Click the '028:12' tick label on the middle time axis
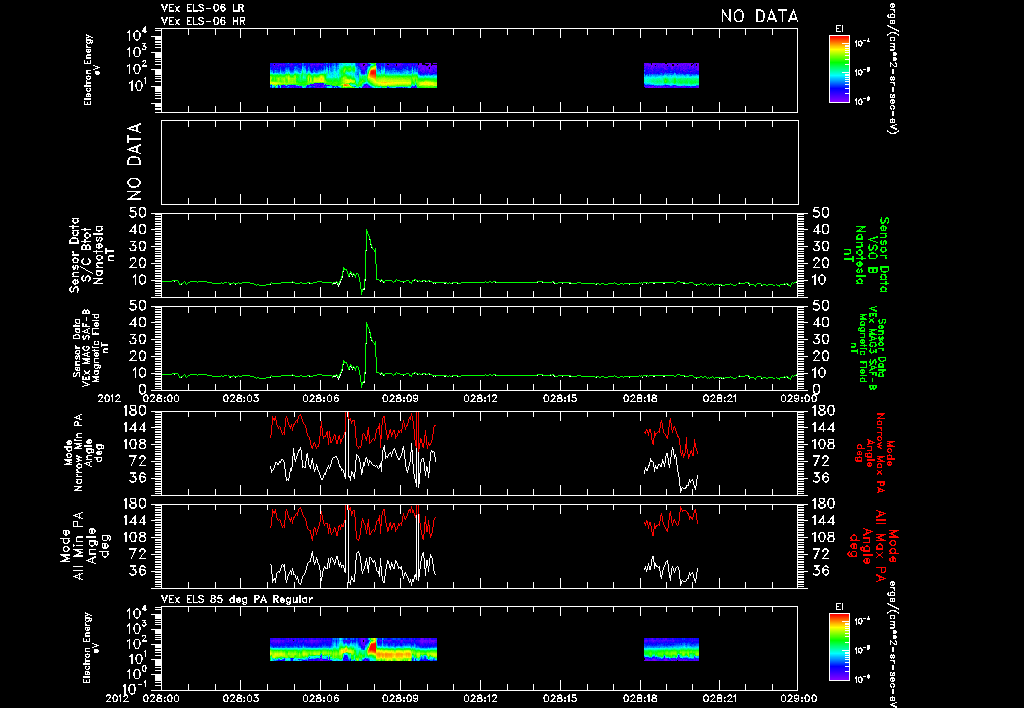The width and height of the screenshot is (1024, 708). (481, 398)
